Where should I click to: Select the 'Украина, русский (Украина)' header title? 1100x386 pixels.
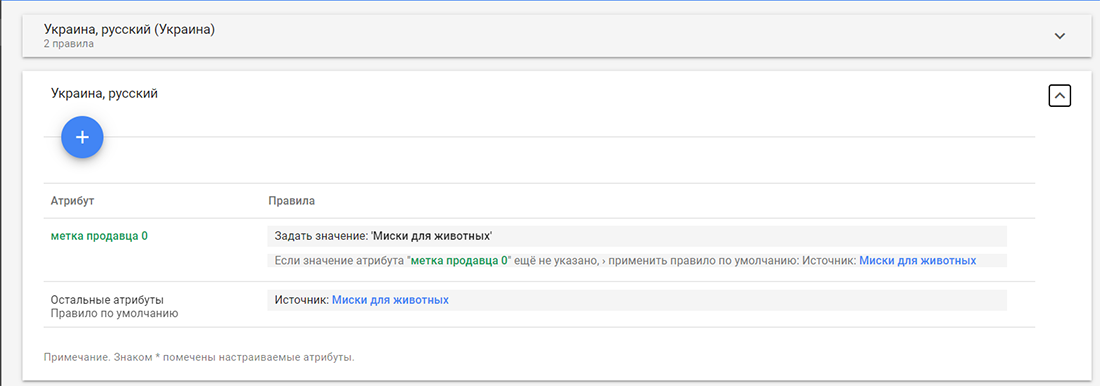[x=129, y=29]
